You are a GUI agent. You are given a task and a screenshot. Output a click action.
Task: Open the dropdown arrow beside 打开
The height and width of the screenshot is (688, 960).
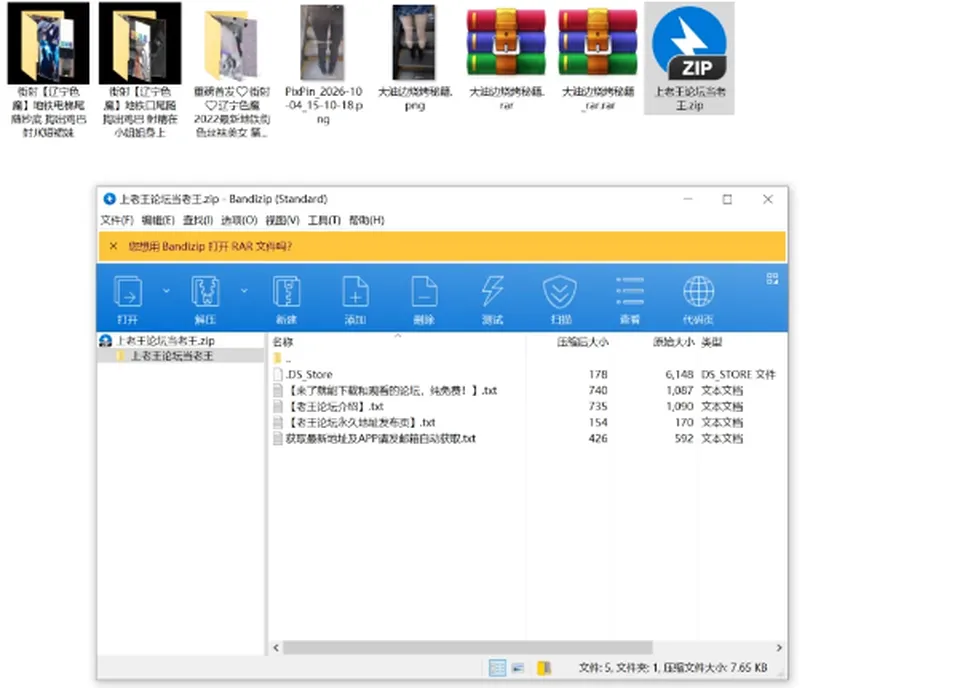[x=166, y=291]
